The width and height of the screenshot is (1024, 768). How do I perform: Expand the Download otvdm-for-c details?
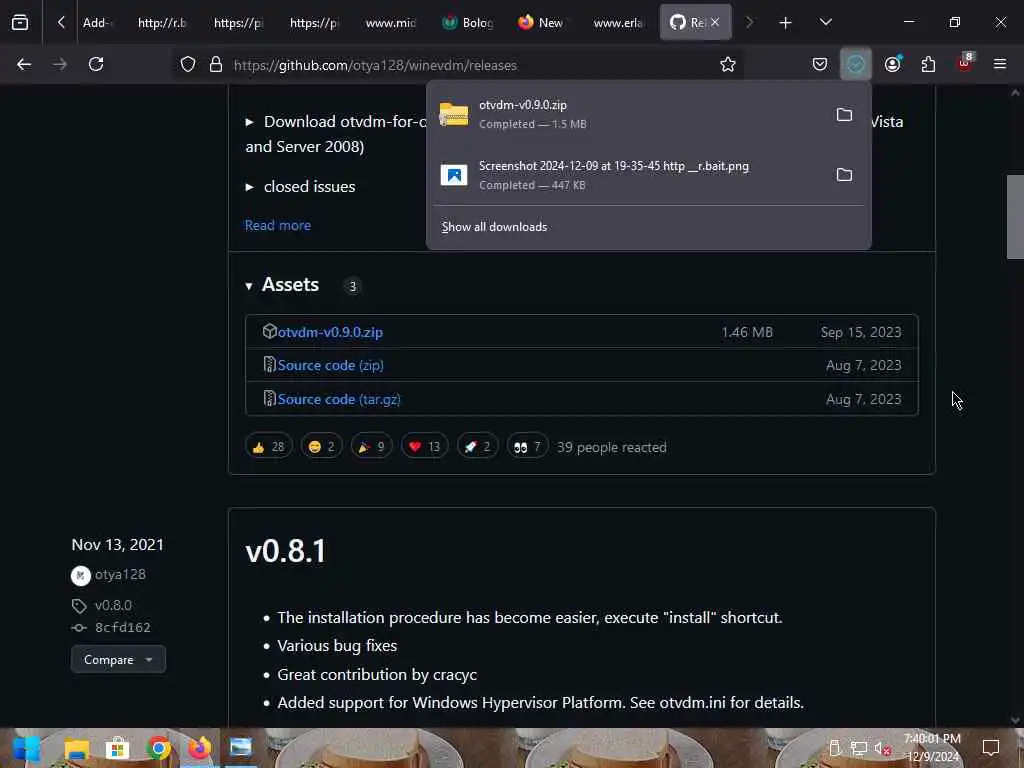[249, 122]
